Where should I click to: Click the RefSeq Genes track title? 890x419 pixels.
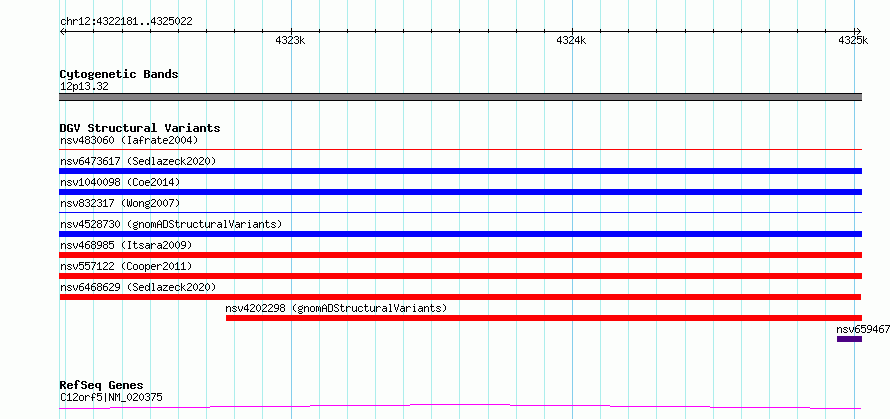(x=102, y=386)
